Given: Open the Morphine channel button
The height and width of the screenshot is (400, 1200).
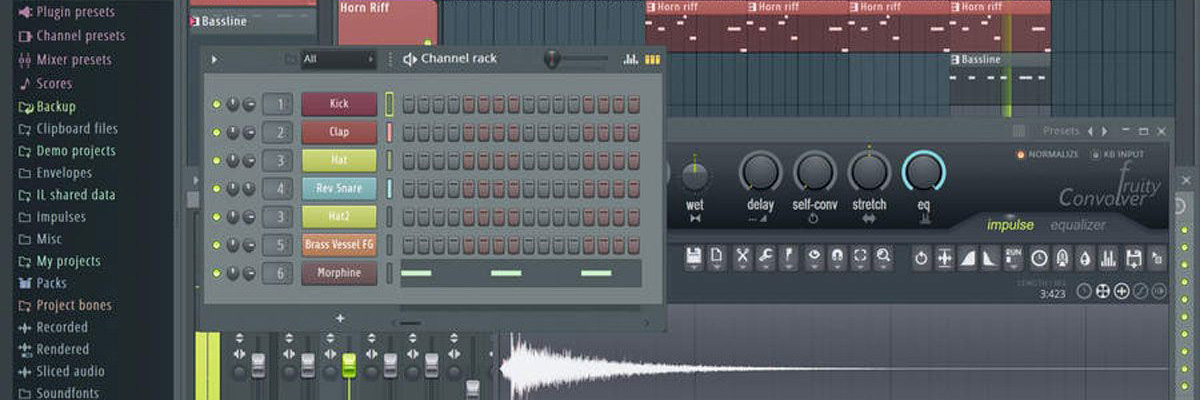Looking at the screenshot, I should tap(339, 273).
